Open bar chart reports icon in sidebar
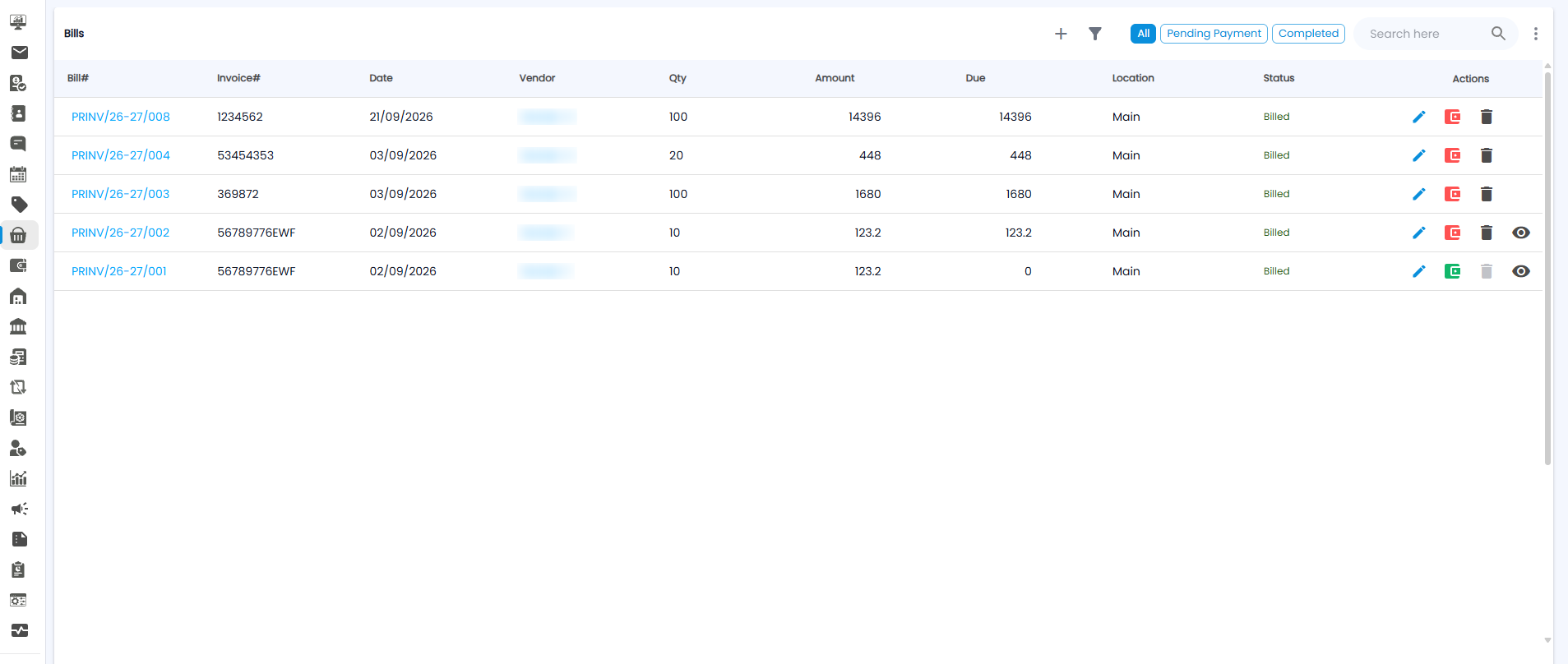This screenshot has width=1568, height=664. pyautogui.click(x=18, y=478)
